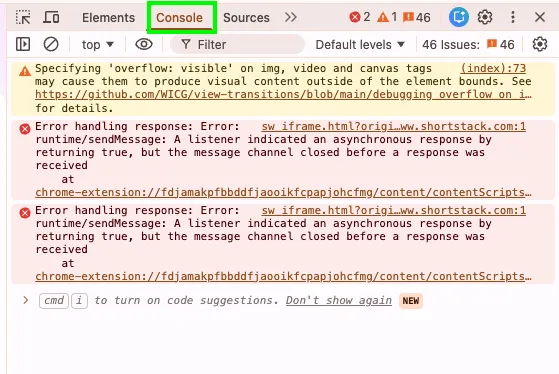Open the second chrome-extension contentScripts link
559x374 pixels.
tap(283, 277)
